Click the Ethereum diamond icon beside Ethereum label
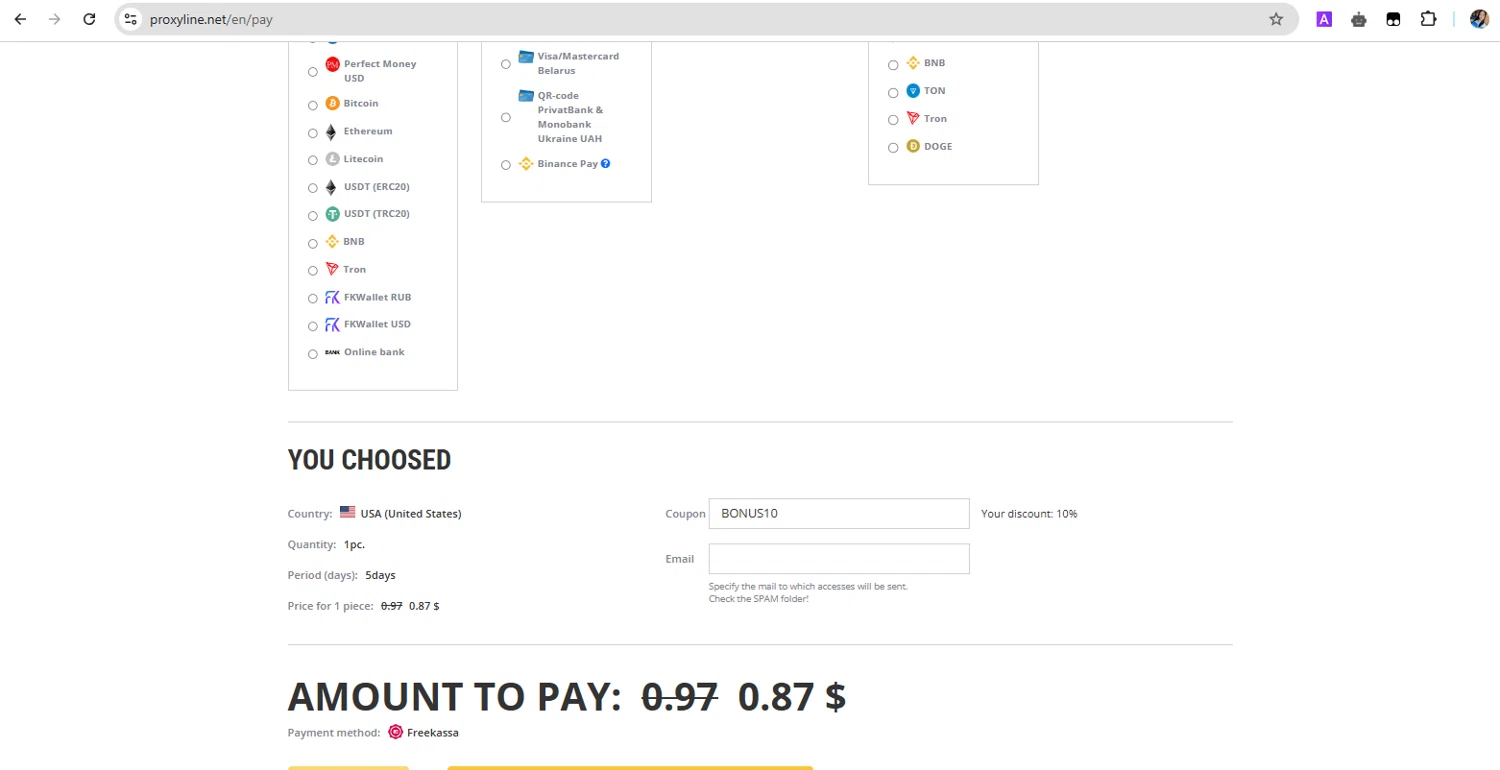Image resolution: width=1500 pixels, height=770 pixels. point(331,132)
